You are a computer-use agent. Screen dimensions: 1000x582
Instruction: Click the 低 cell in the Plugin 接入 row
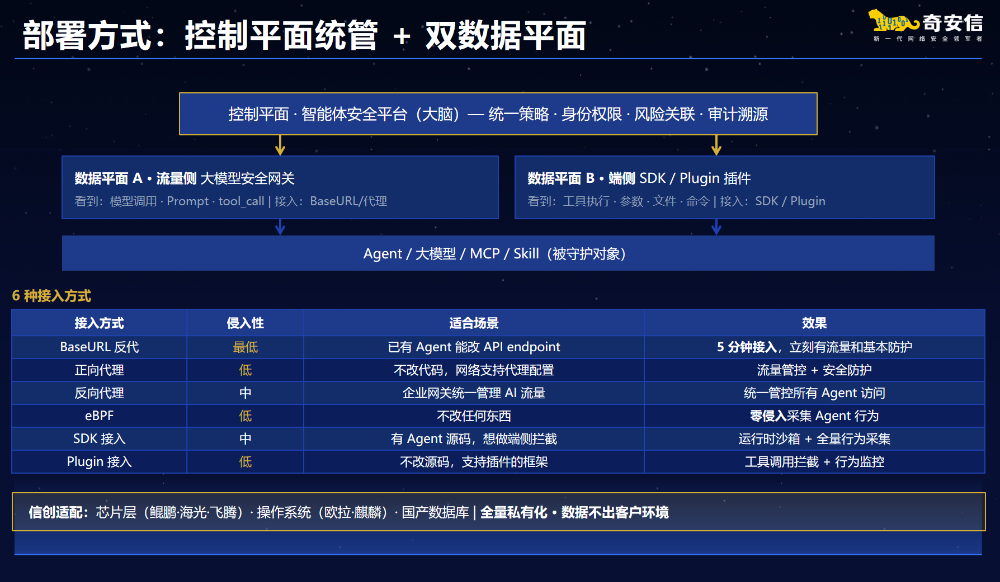click(245, 462)
